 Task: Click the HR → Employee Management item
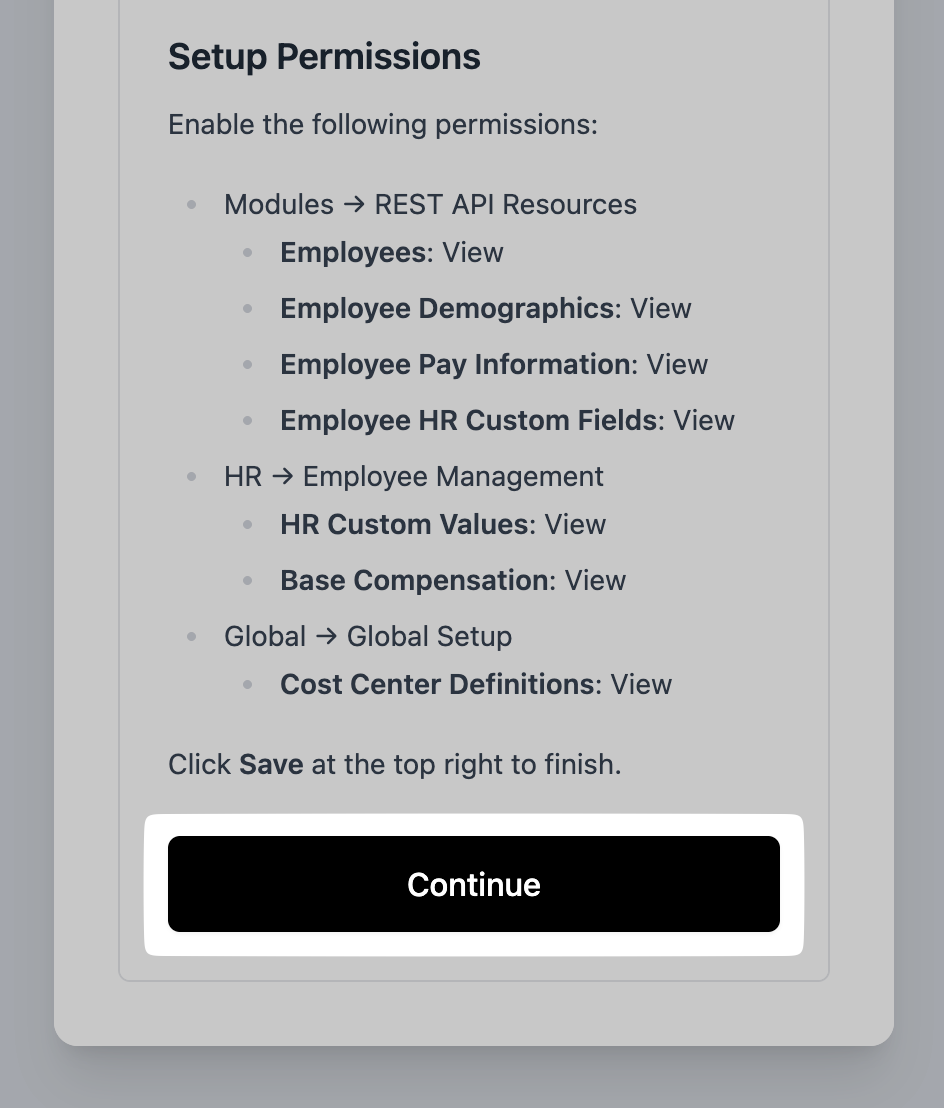point(413,477)
